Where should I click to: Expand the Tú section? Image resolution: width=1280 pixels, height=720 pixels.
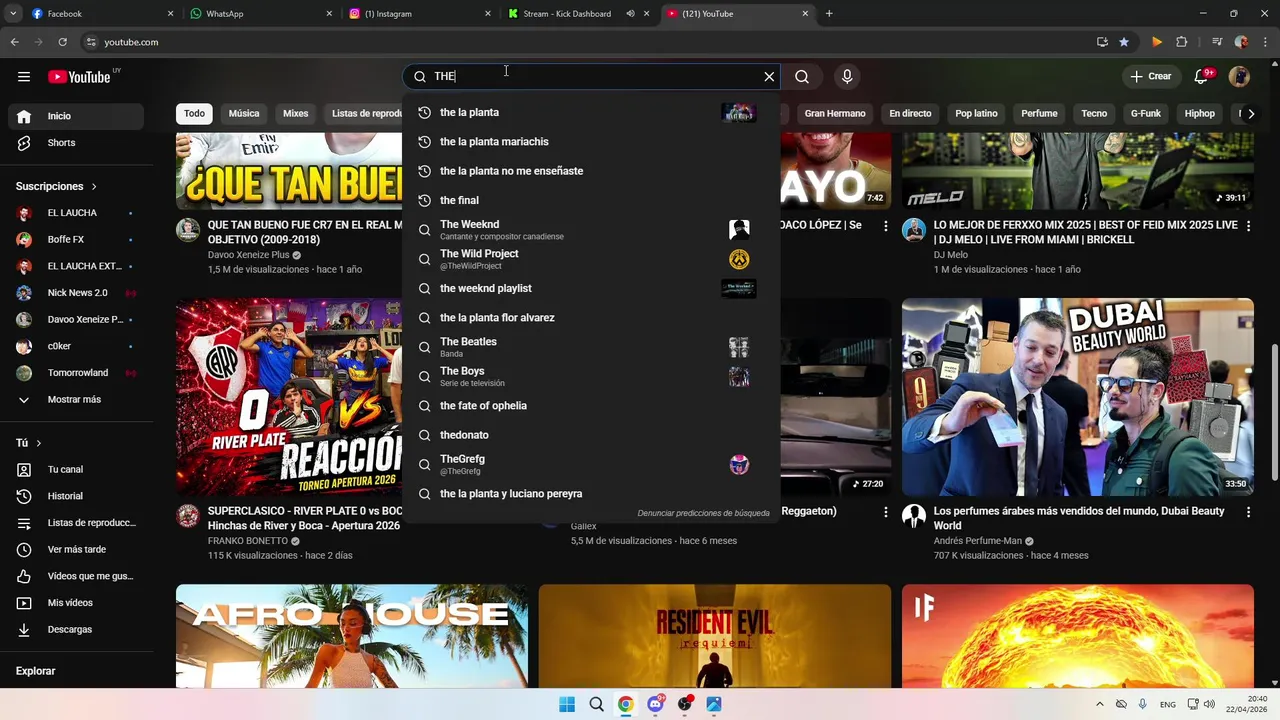click(30, 443)
